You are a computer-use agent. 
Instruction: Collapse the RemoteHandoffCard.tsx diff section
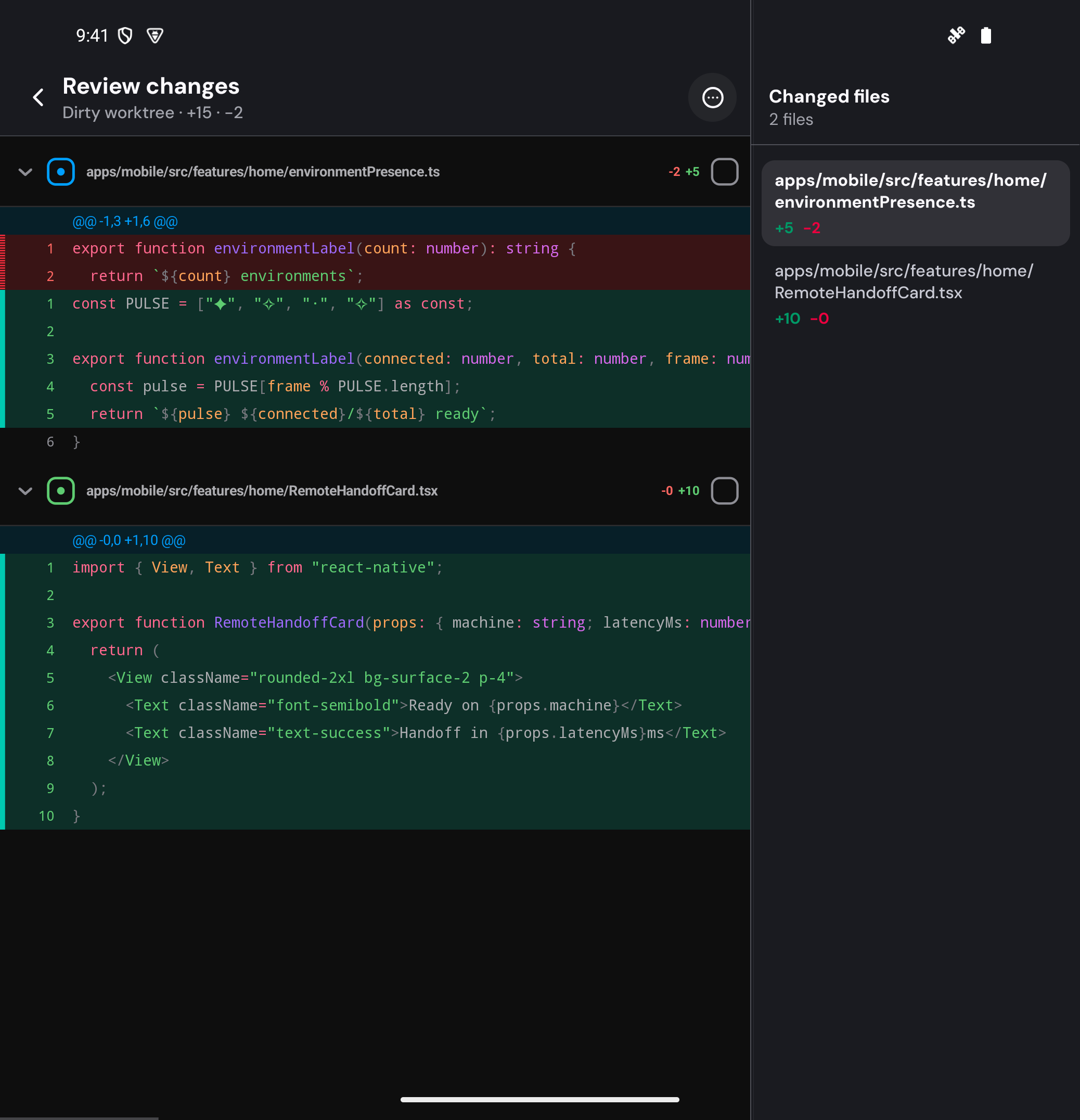[25, 491]
